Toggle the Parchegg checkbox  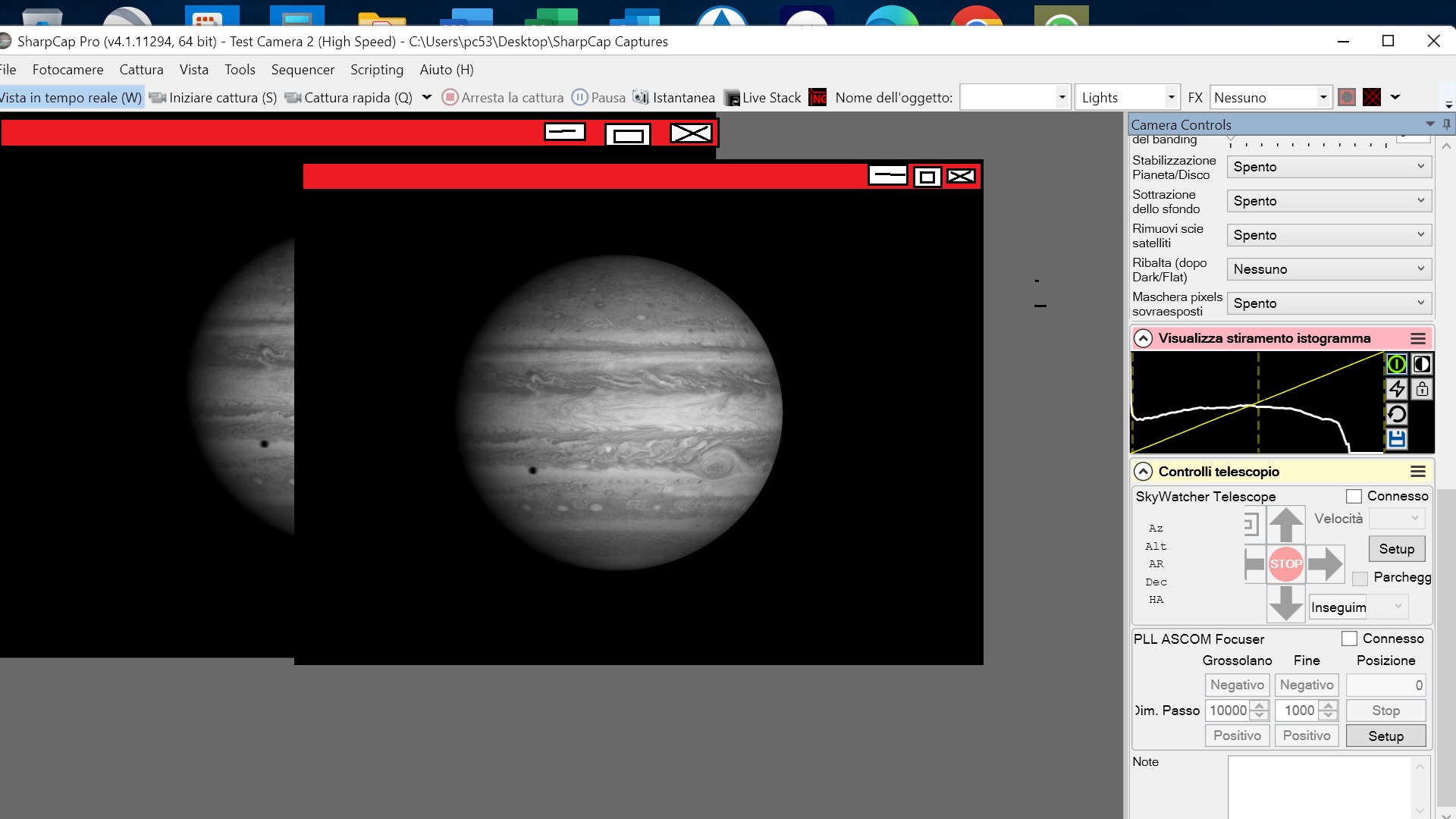(x=1360, y=579)
